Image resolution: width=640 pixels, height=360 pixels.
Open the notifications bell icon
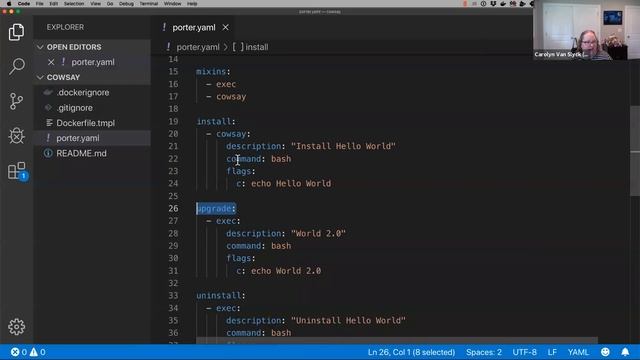coord(625,352)
